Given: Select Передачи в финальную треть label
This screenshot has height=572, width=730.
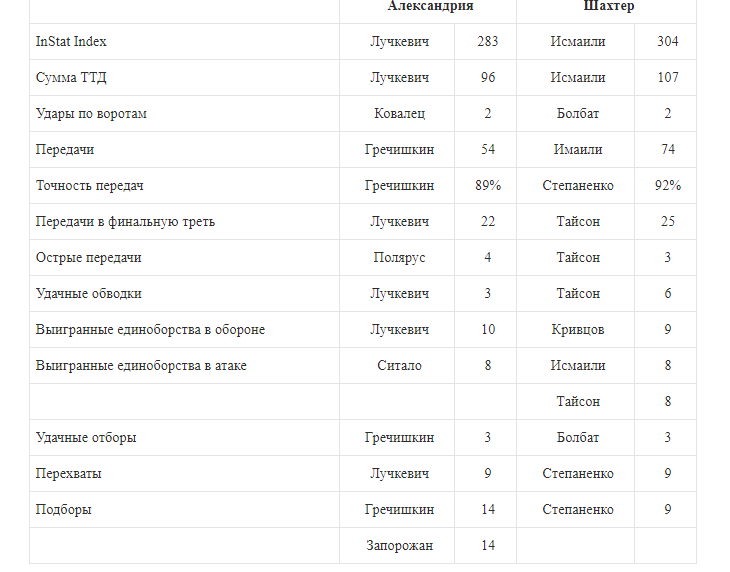Looking at the screenshot, I should point(125,222).
